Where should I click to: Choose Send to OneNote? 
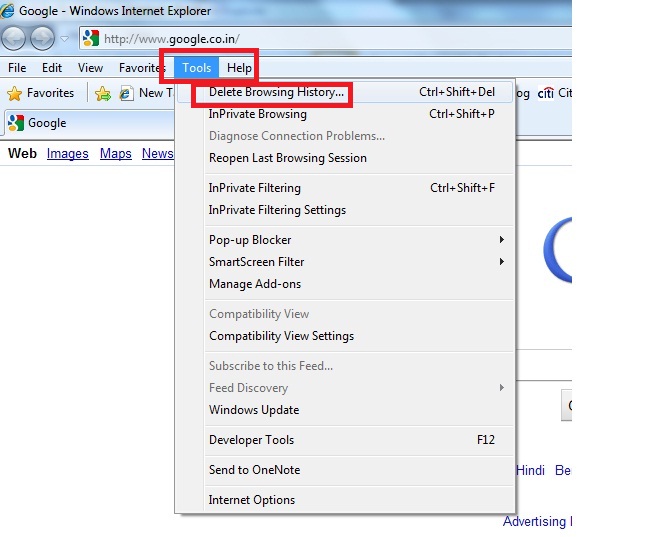[x=344, y=470]
